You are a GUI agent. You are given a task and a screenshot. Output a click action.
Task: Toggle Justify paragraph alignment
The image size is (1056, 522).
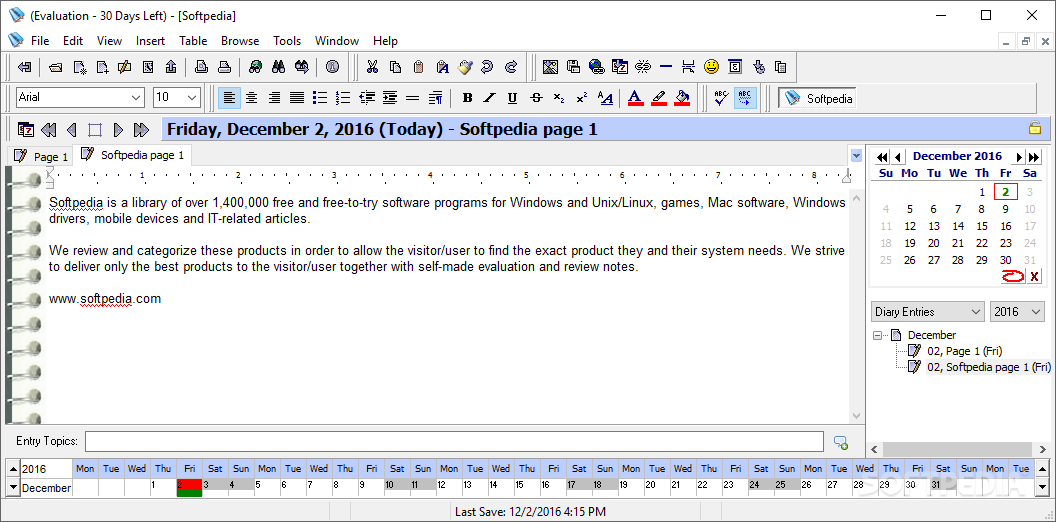[x=297, y=98]
